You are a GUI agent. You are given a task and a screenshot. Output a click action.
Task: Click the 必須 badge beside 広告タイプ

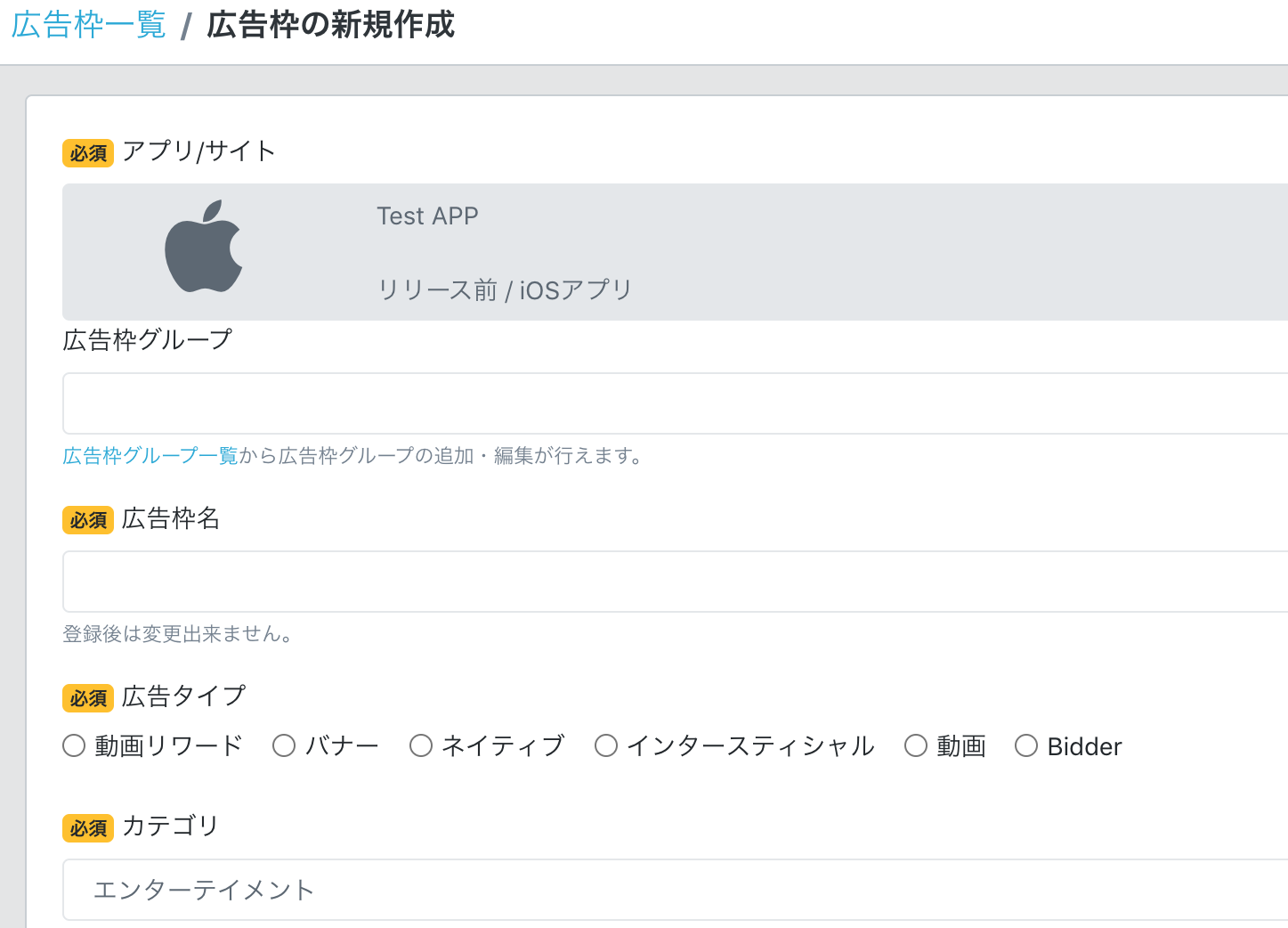[x=87, y=698]
